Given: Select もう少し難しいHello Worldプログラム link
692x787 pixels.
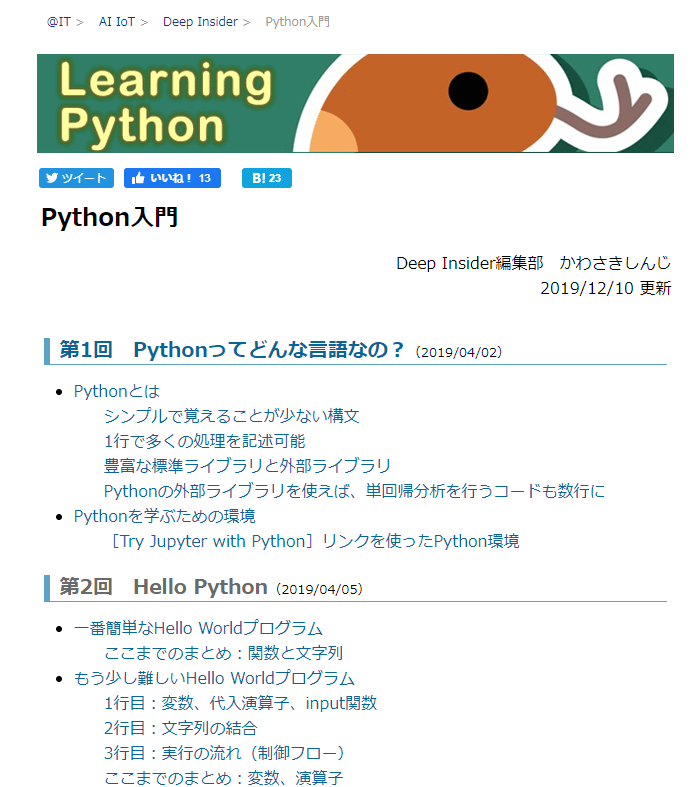Looking at the screenshot, I should (x=214, y=678).
